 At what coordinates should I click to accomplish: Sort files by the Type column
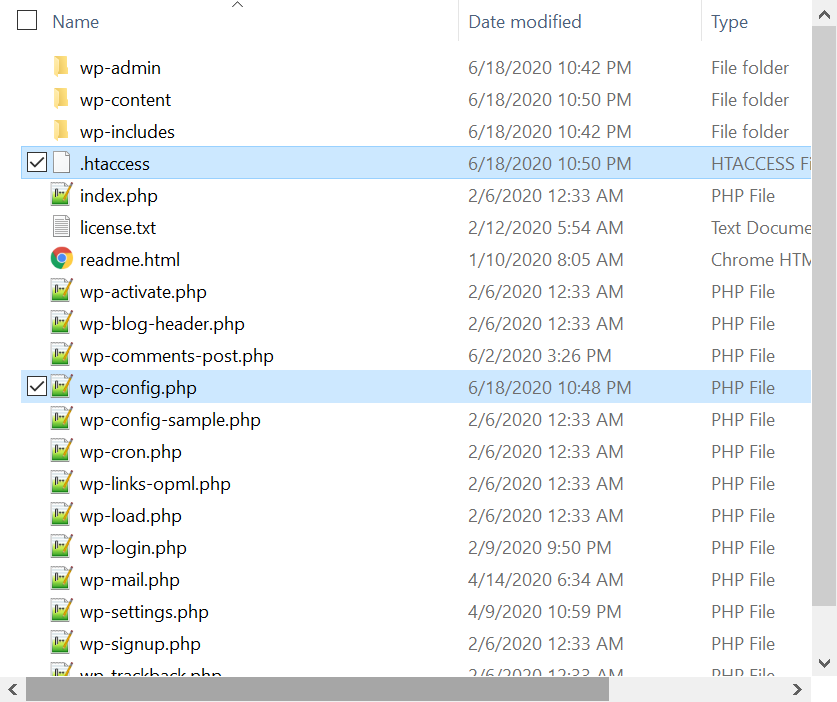coord(729,22)
